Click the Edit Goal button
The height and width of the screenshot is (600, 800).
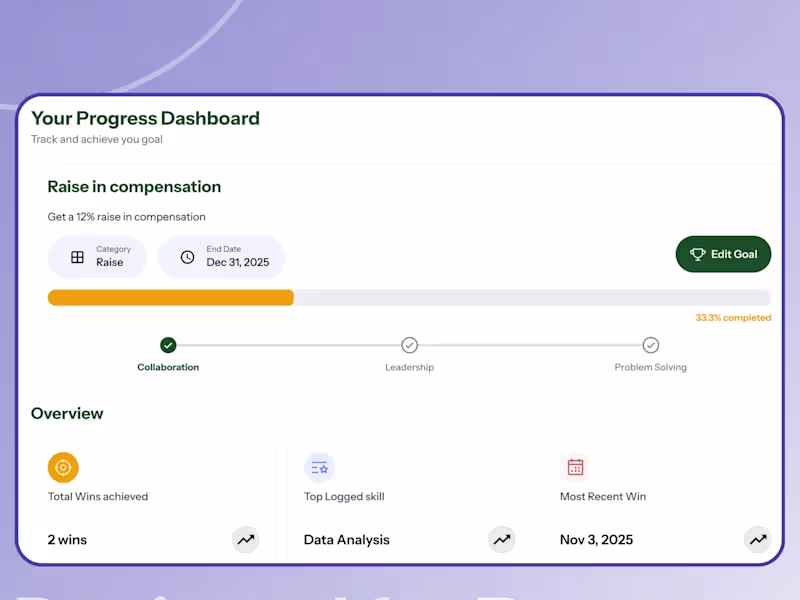[723, 254]
